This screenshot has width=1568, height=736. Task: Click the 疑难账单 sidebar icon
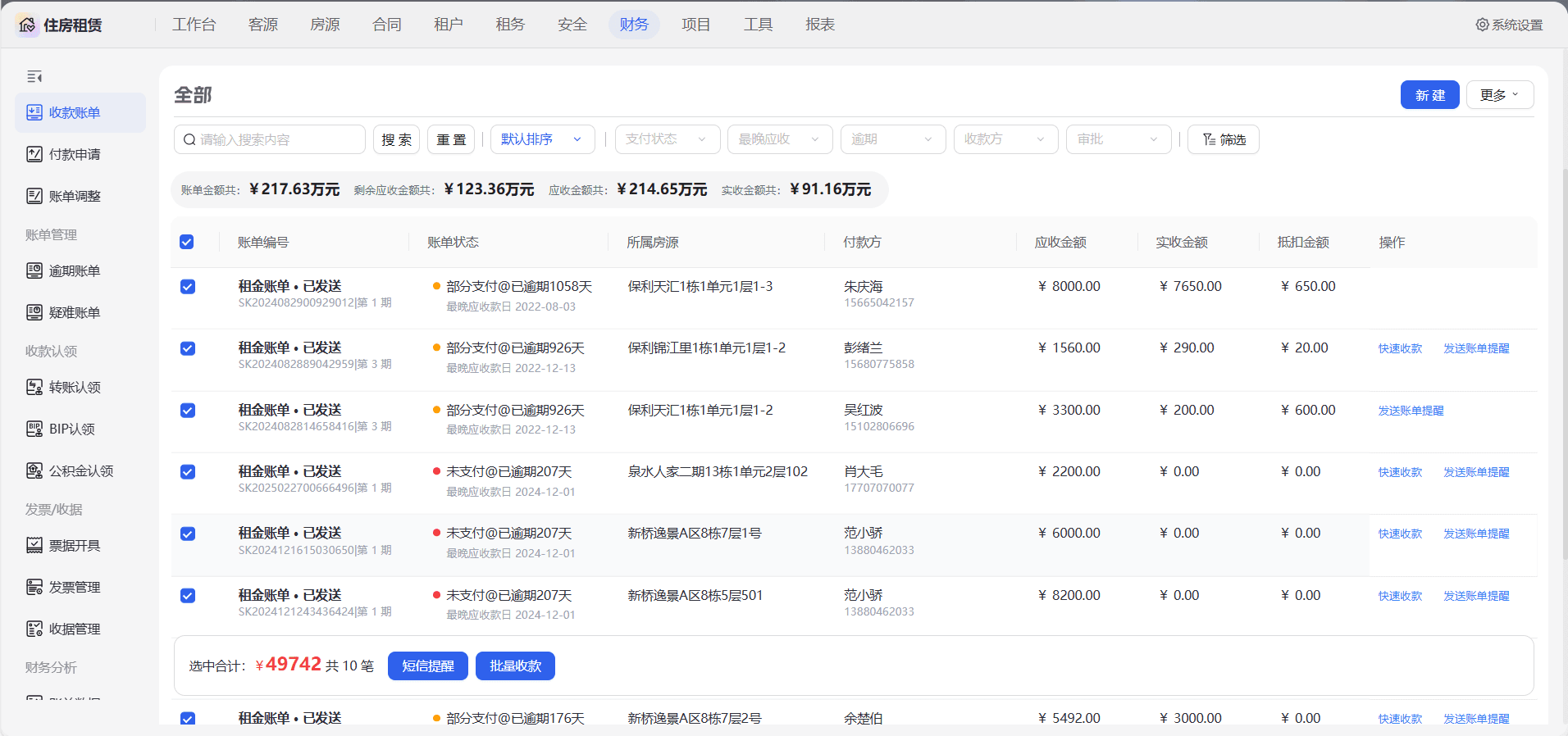click(x=34, y=312)
